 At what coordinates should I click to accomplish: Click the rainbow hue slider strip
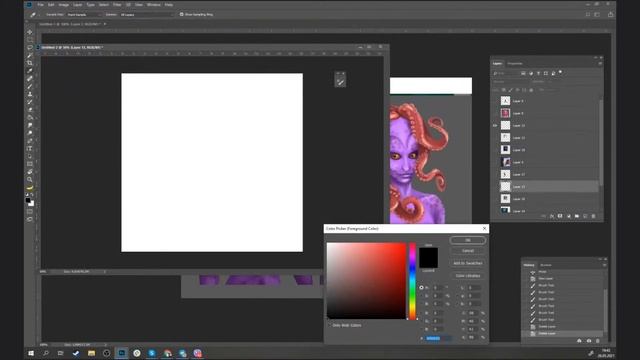(x=413, y=281)
